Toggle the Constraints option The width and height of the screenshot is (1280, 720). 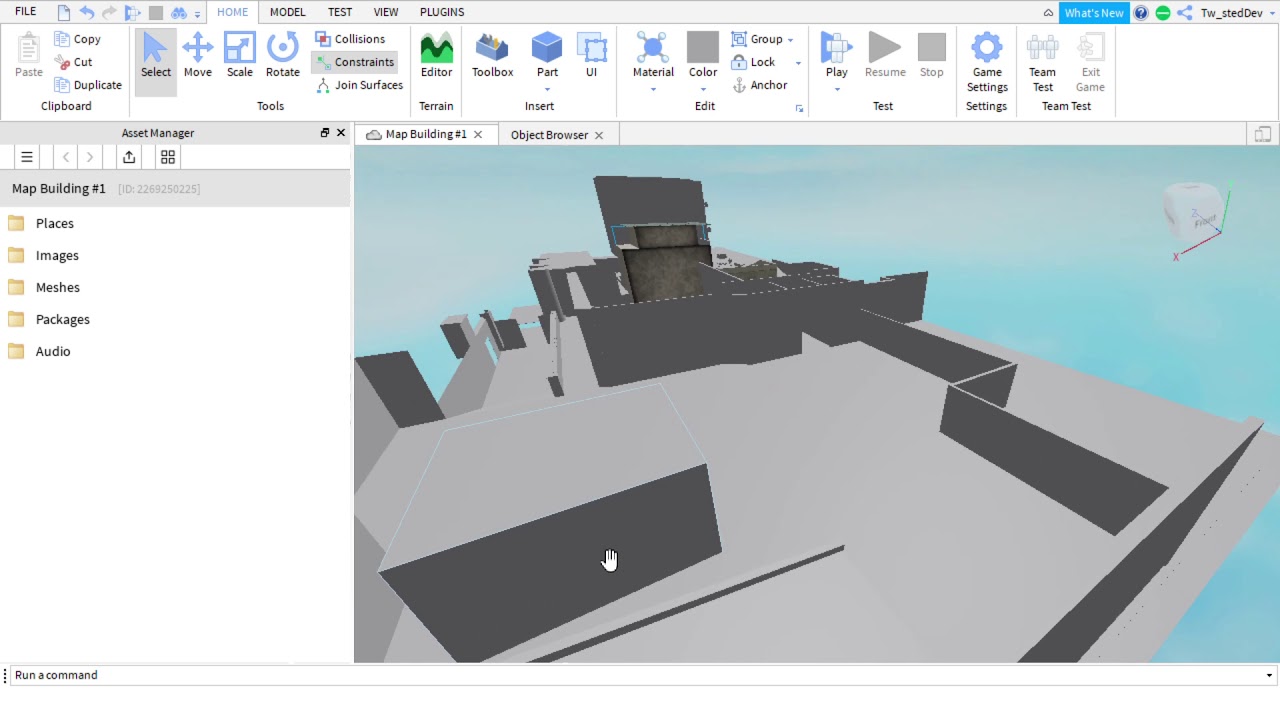(x=354, y=62)
